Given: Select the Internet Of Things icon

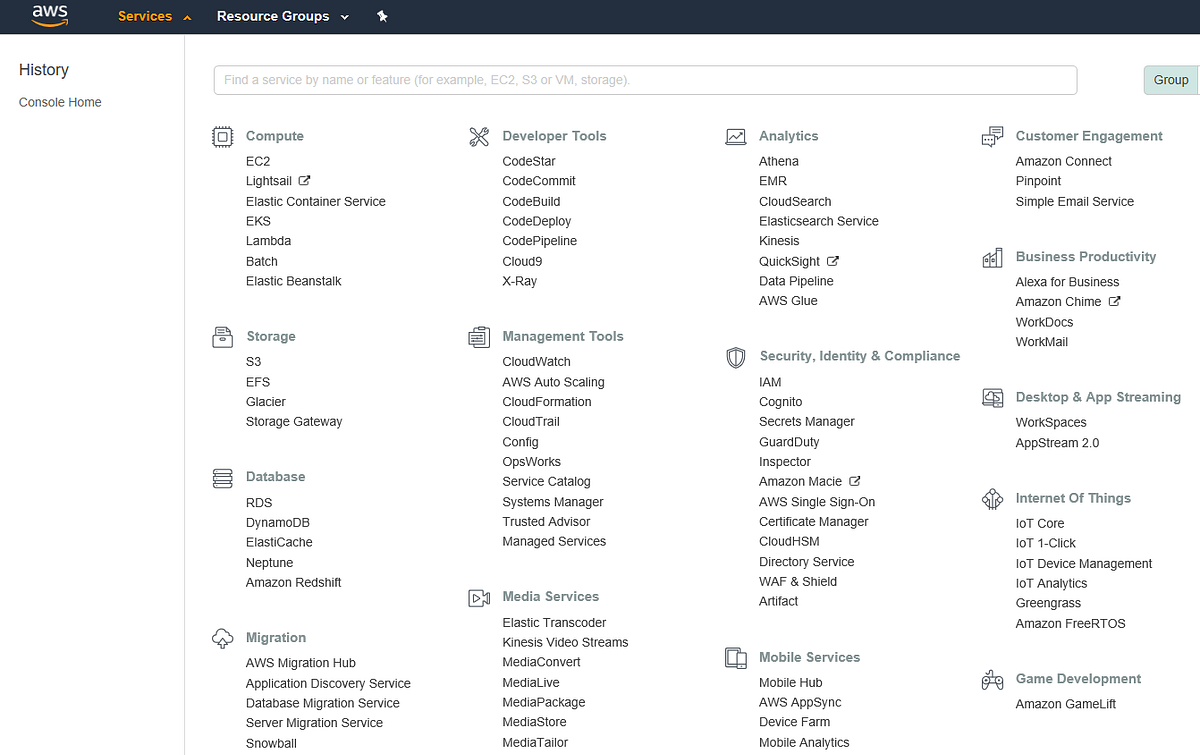Looking at the screenshot, I should point(992,498).
